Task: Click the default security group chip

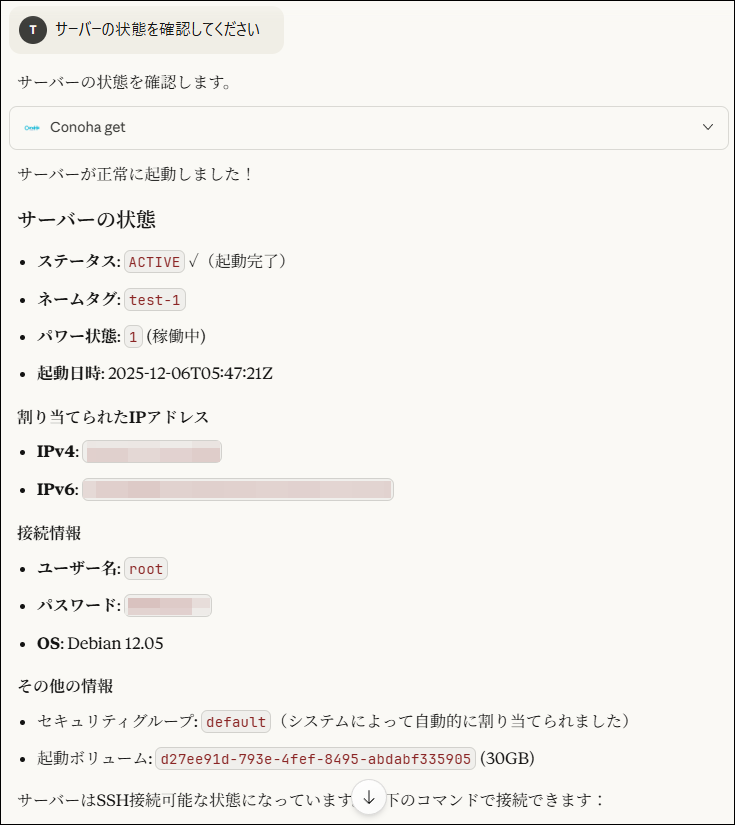Action: click(x=236, y=722)
